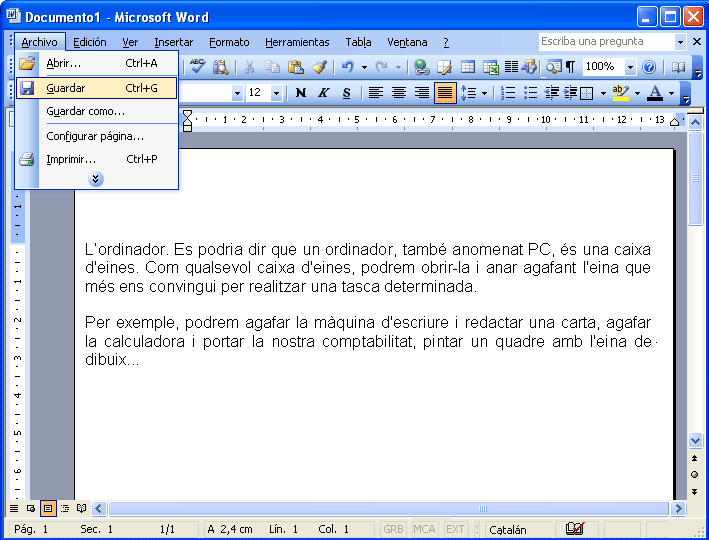Decrease indent with the outdent icon
Viewport: 709px width, 540px height.
[x=552, y=93]
